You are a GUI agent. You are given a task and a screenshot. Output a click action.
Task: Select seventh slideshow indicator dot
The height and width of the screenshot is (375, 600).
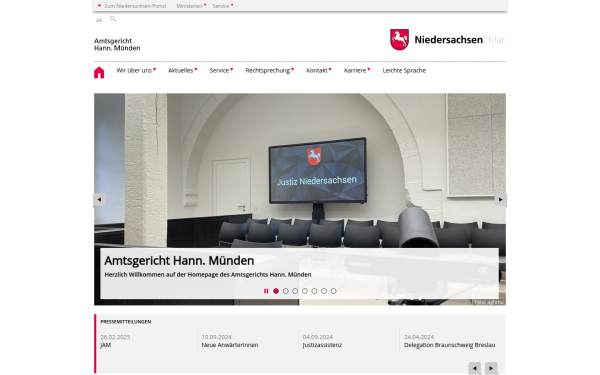tap(333, 291)
